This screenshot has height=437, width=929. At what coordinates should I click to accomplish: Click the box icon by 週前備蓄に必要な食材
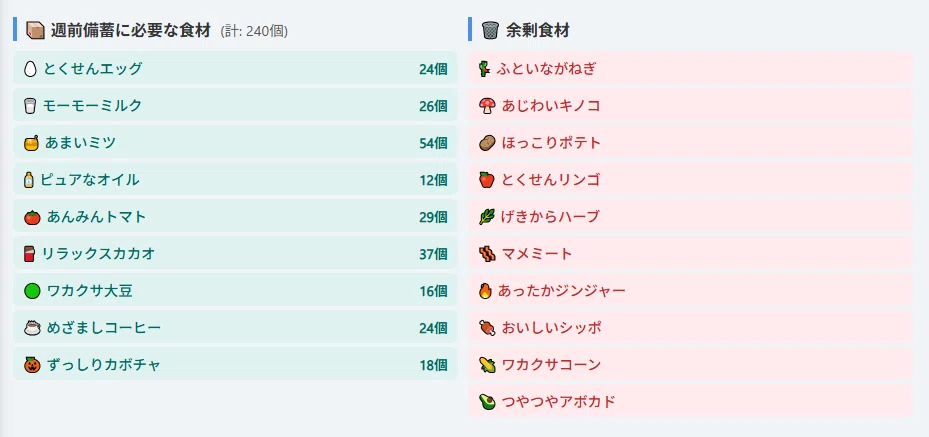coord(36,30)
